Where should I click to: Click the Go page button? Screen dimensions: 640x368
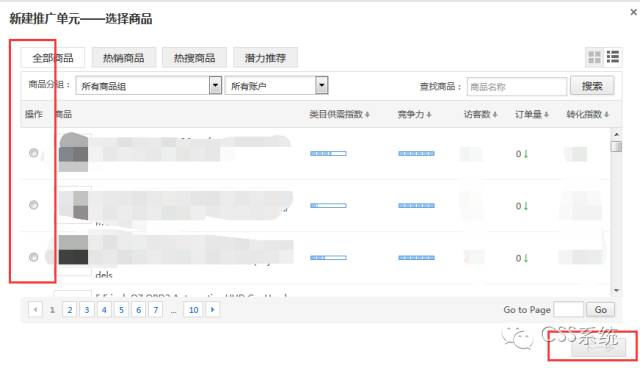600,310
